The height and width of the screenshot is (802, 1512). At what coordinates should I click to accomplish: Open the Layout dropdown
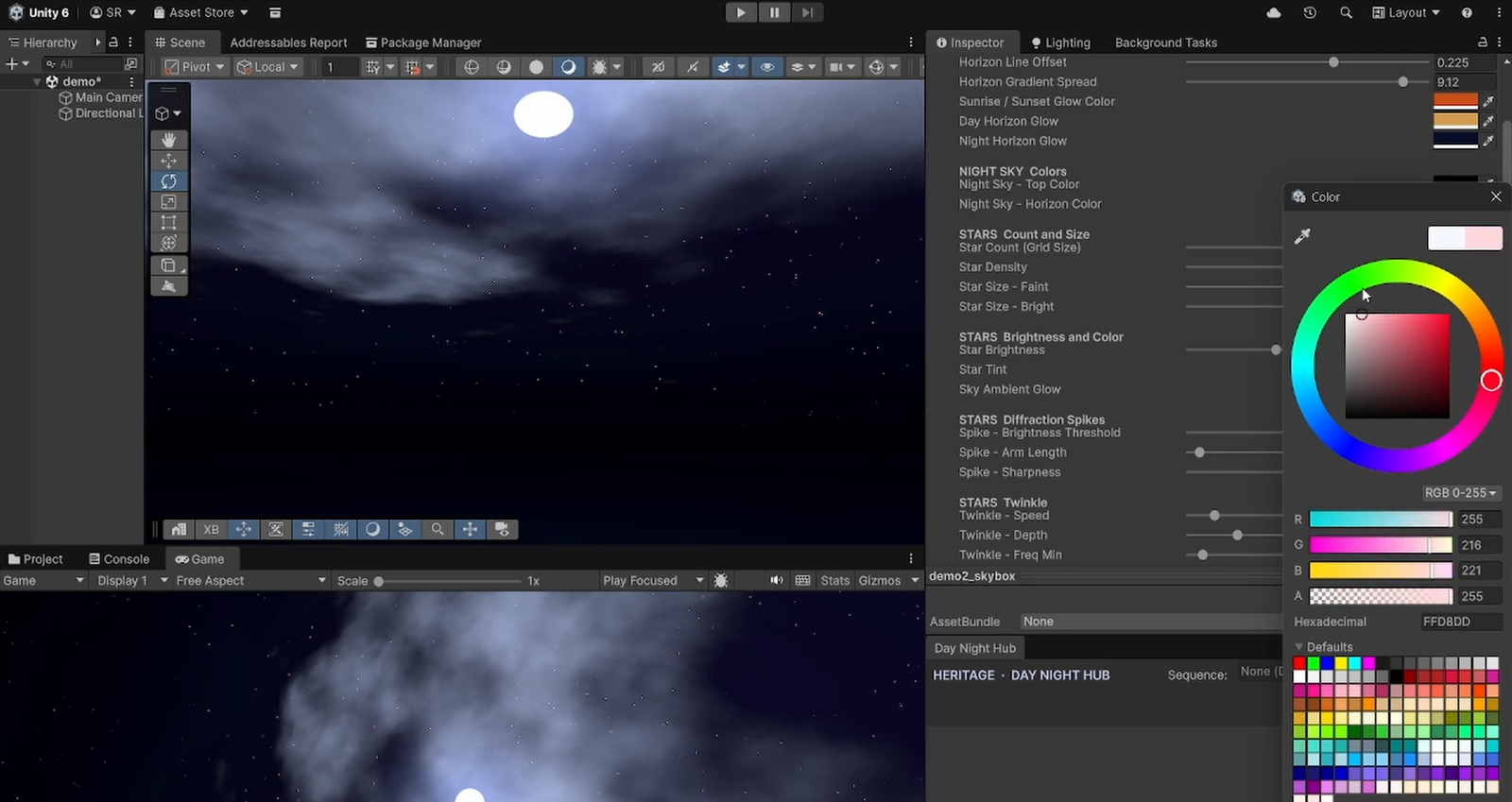click(1406, 12)
